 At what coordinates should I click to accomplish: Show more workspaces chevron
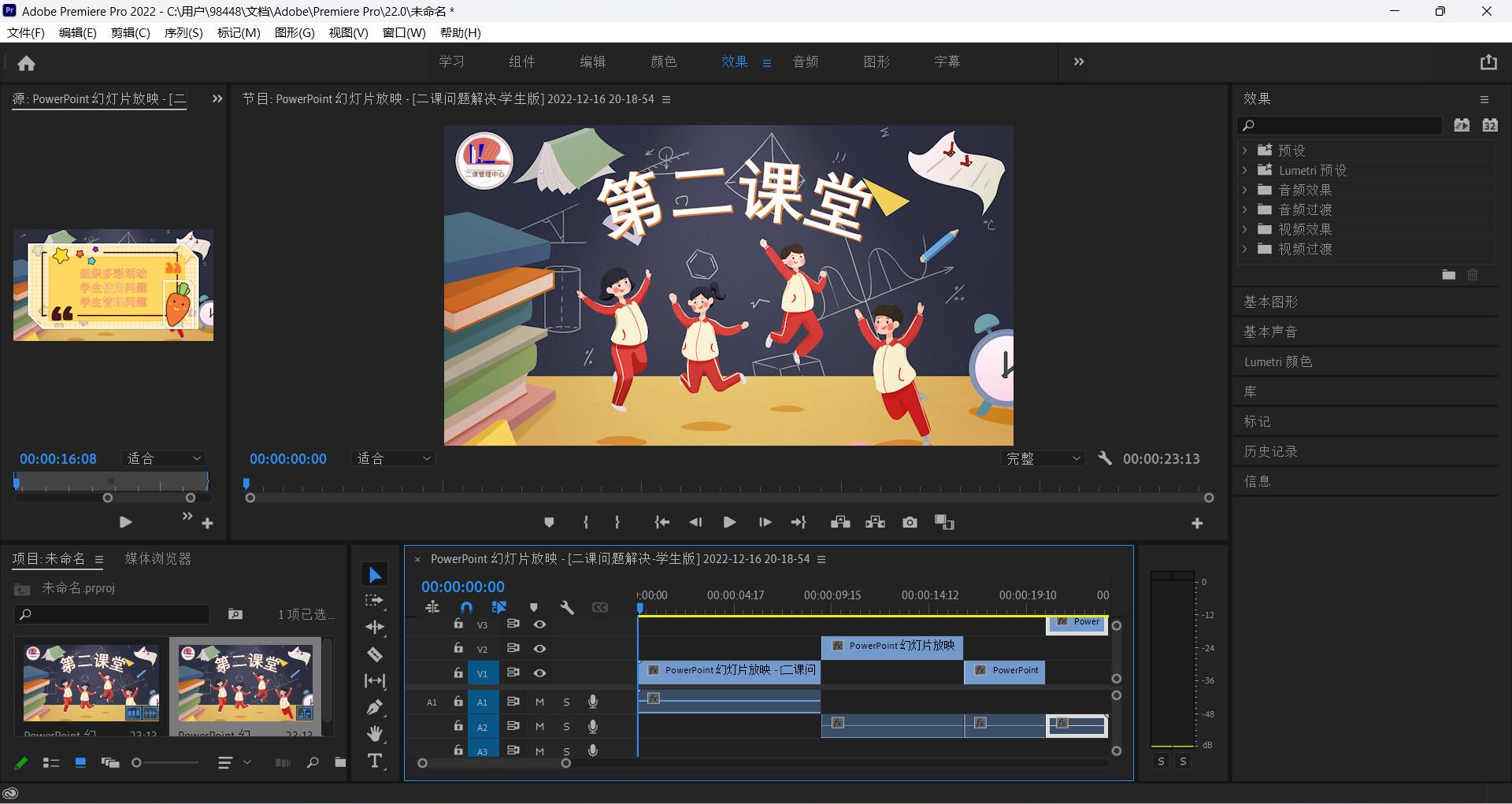1079,61
